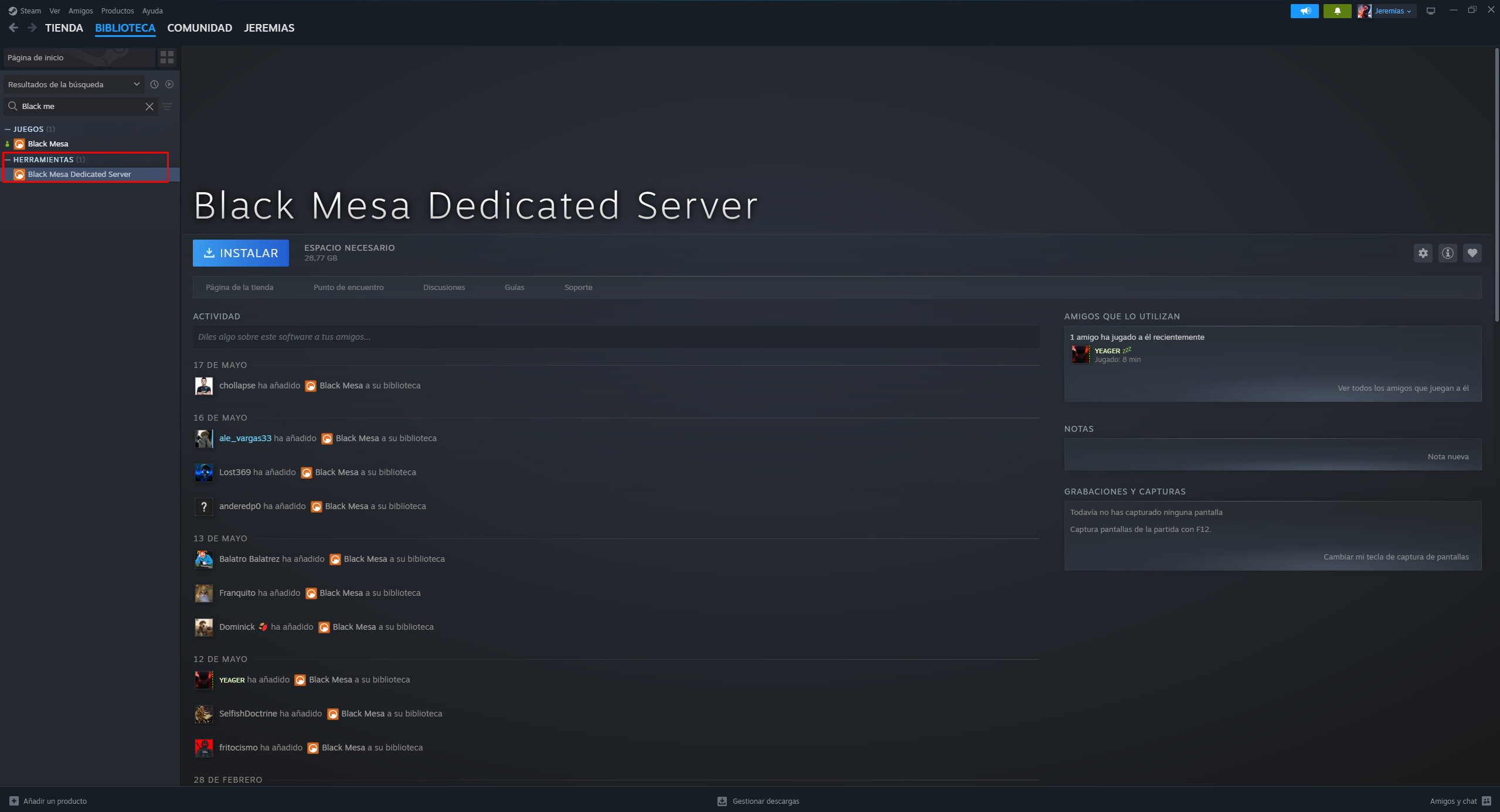Go back with the back arrow
Viewport: 1500px width, 812px height.
coord(13,28)
